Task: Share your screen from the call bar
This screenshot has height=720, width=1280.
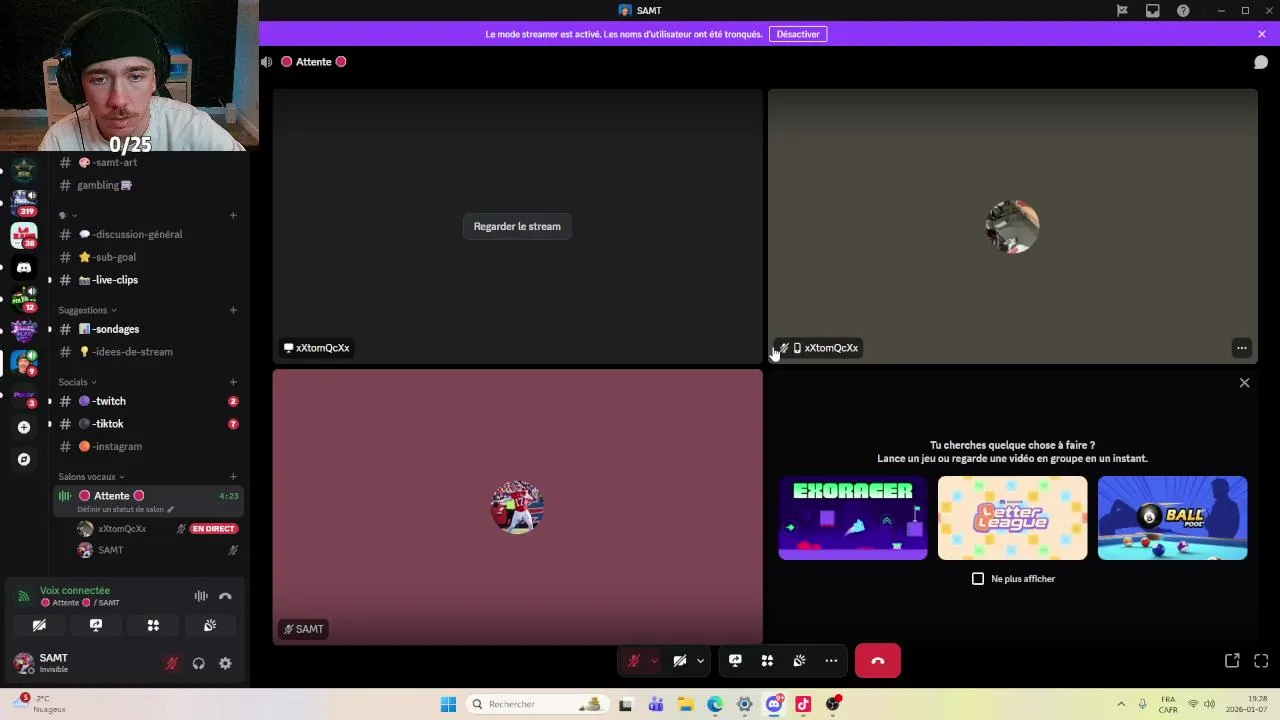Action: coord(735,661)
